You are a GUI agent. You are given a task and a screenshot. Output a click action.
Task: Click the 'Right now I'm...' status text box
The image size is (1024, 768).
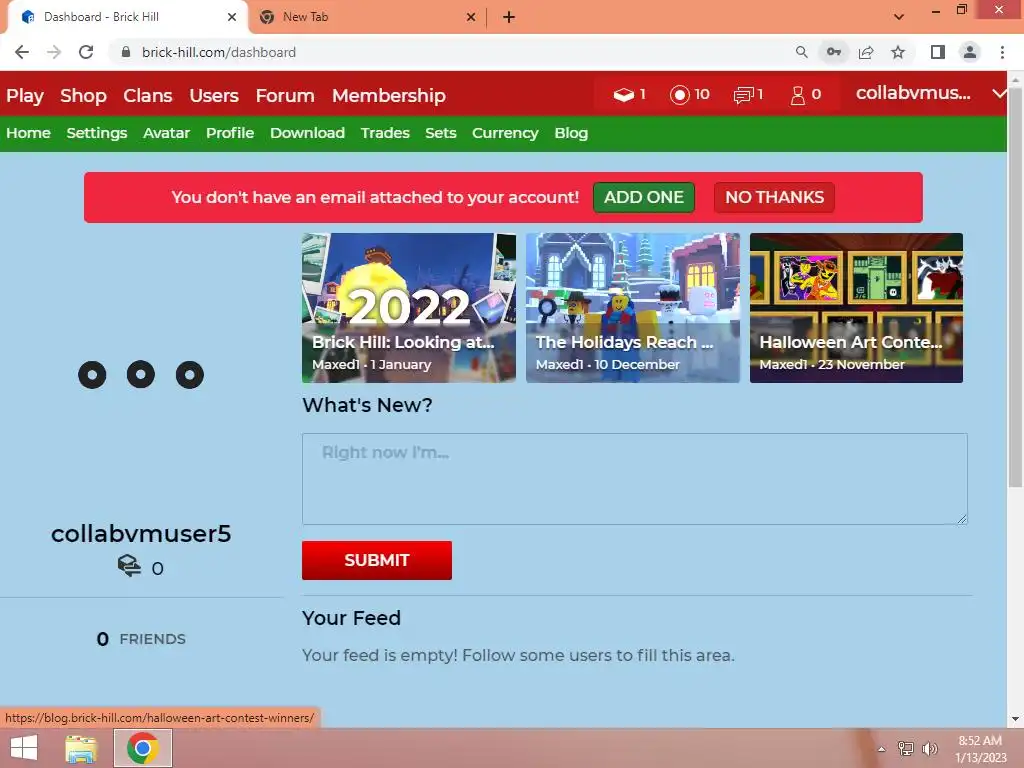(635, 479)
